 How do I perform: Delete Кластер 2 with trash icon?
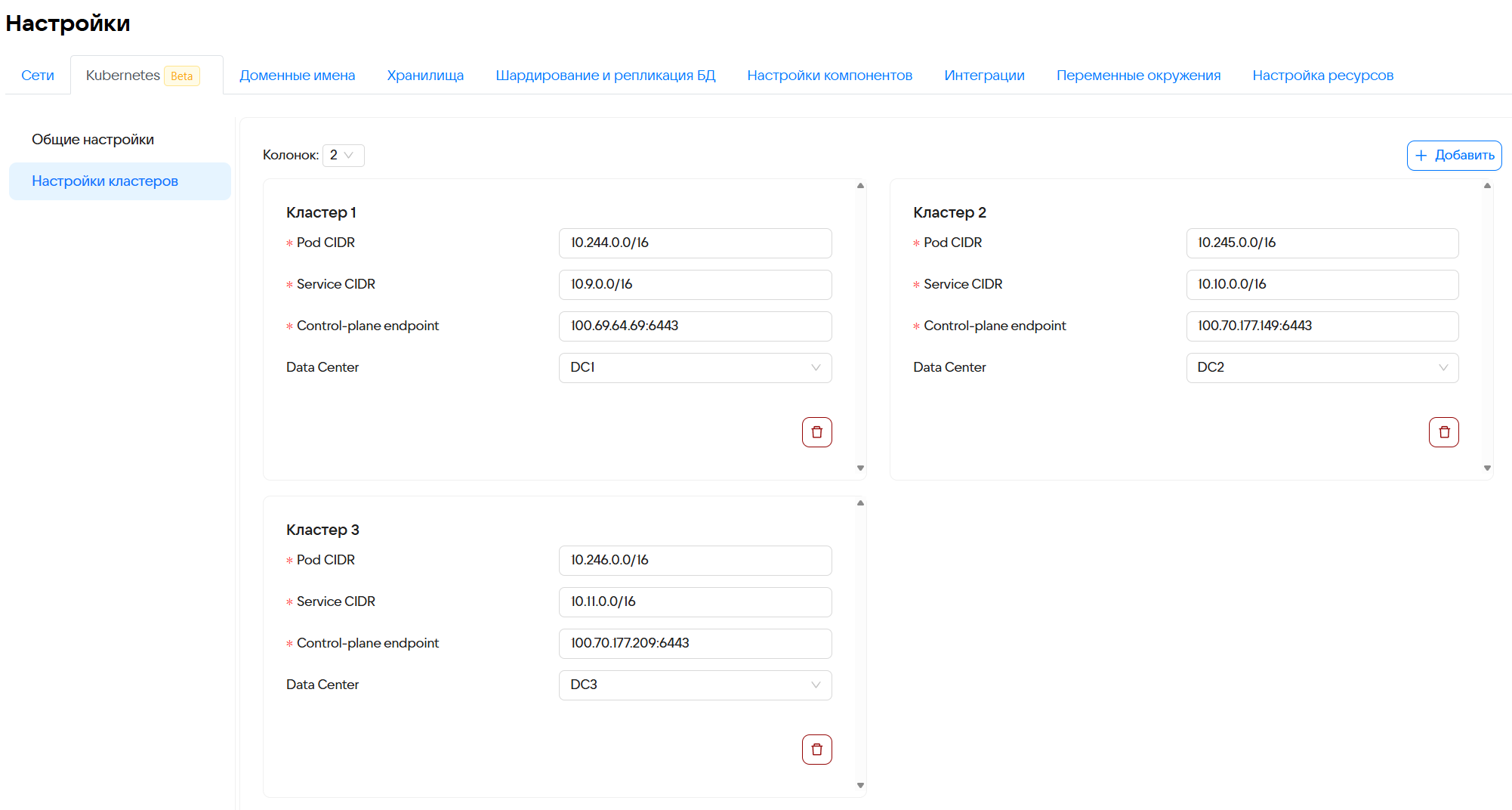(x=1443, y=432)
